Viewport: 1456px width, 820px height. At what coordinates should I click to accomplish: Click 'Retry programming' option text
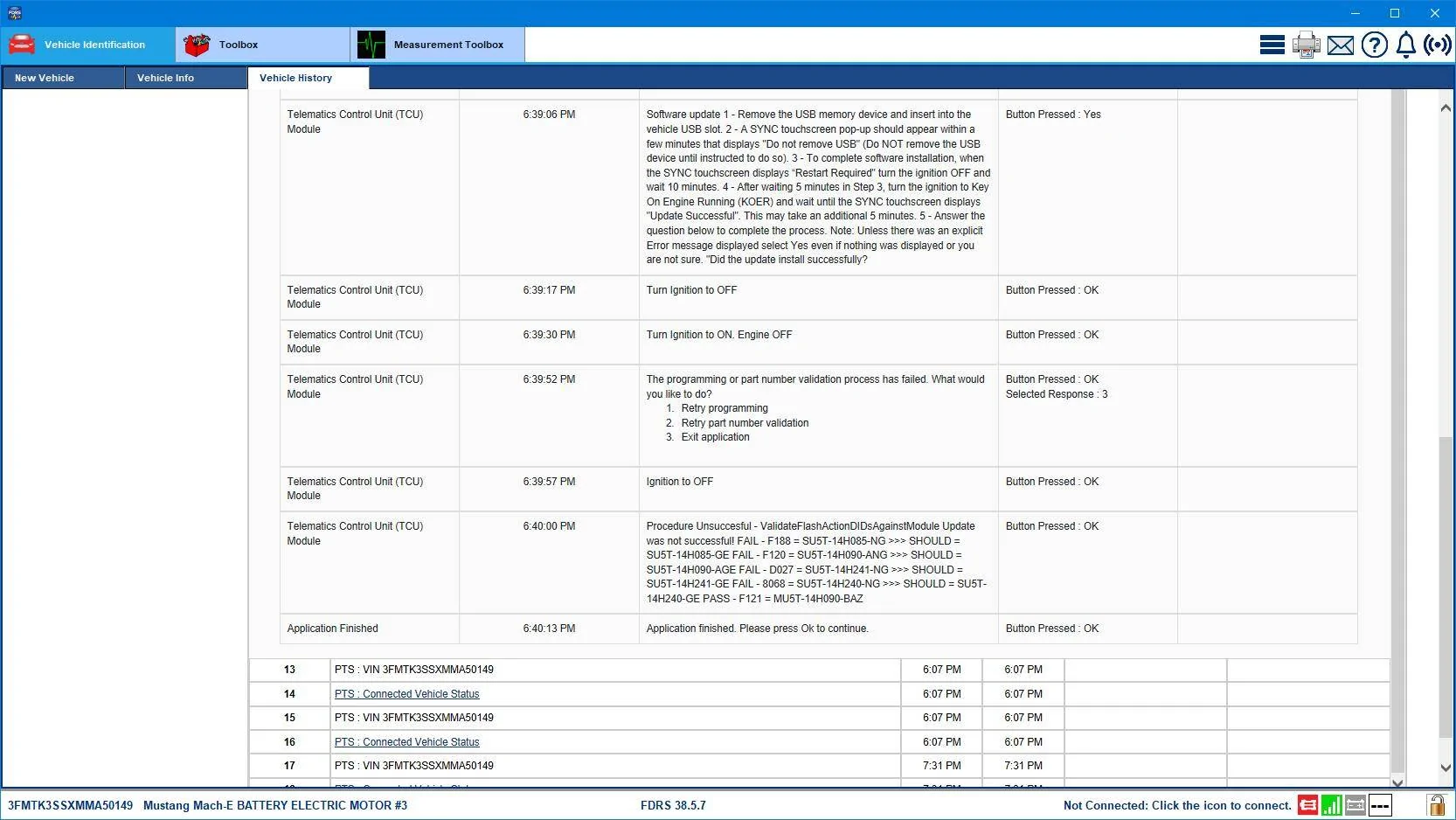tap(725, 408)
